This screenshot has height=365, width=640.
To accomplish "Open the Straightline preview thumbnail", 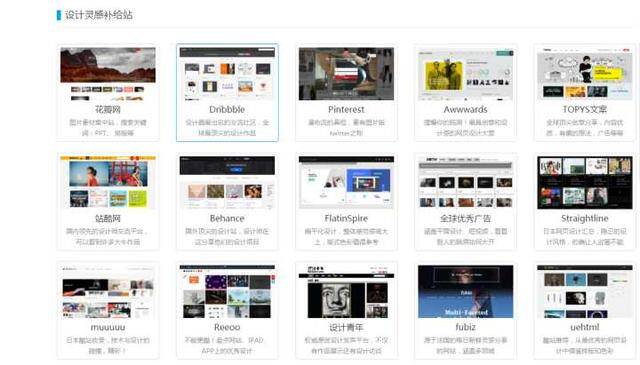I will coord(584,182).
